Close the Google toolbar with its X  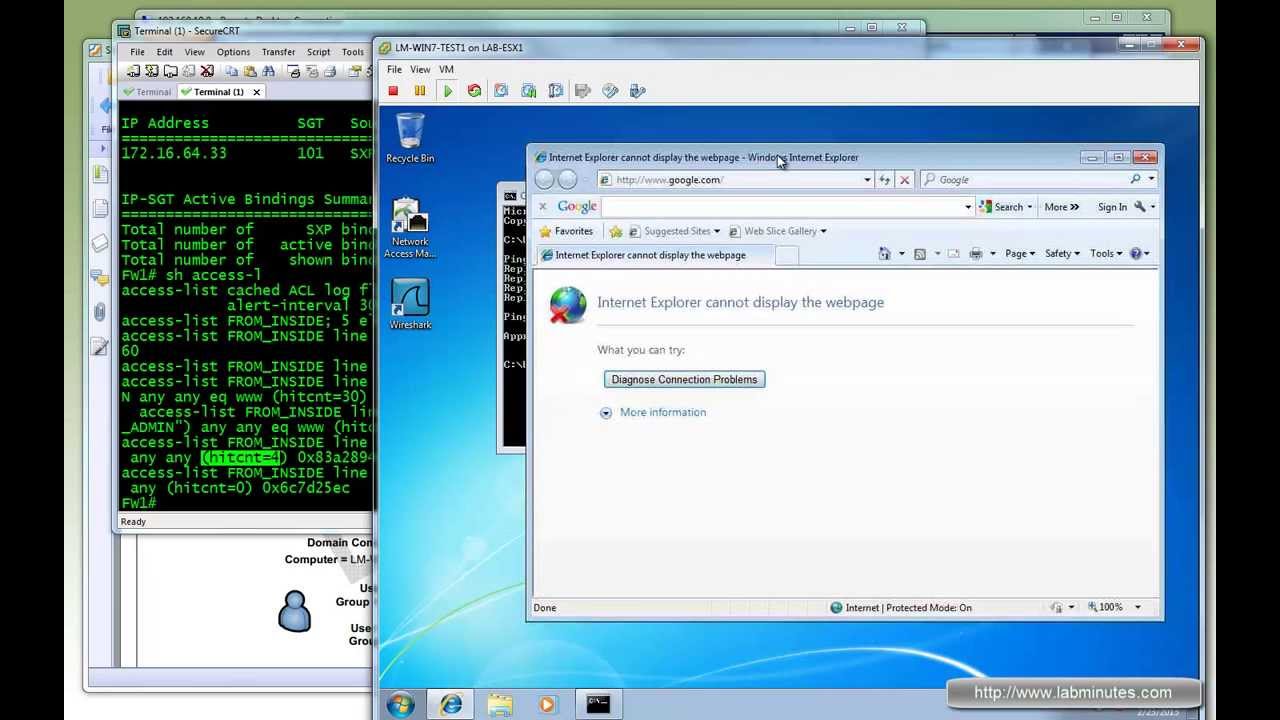click(543, 207)
